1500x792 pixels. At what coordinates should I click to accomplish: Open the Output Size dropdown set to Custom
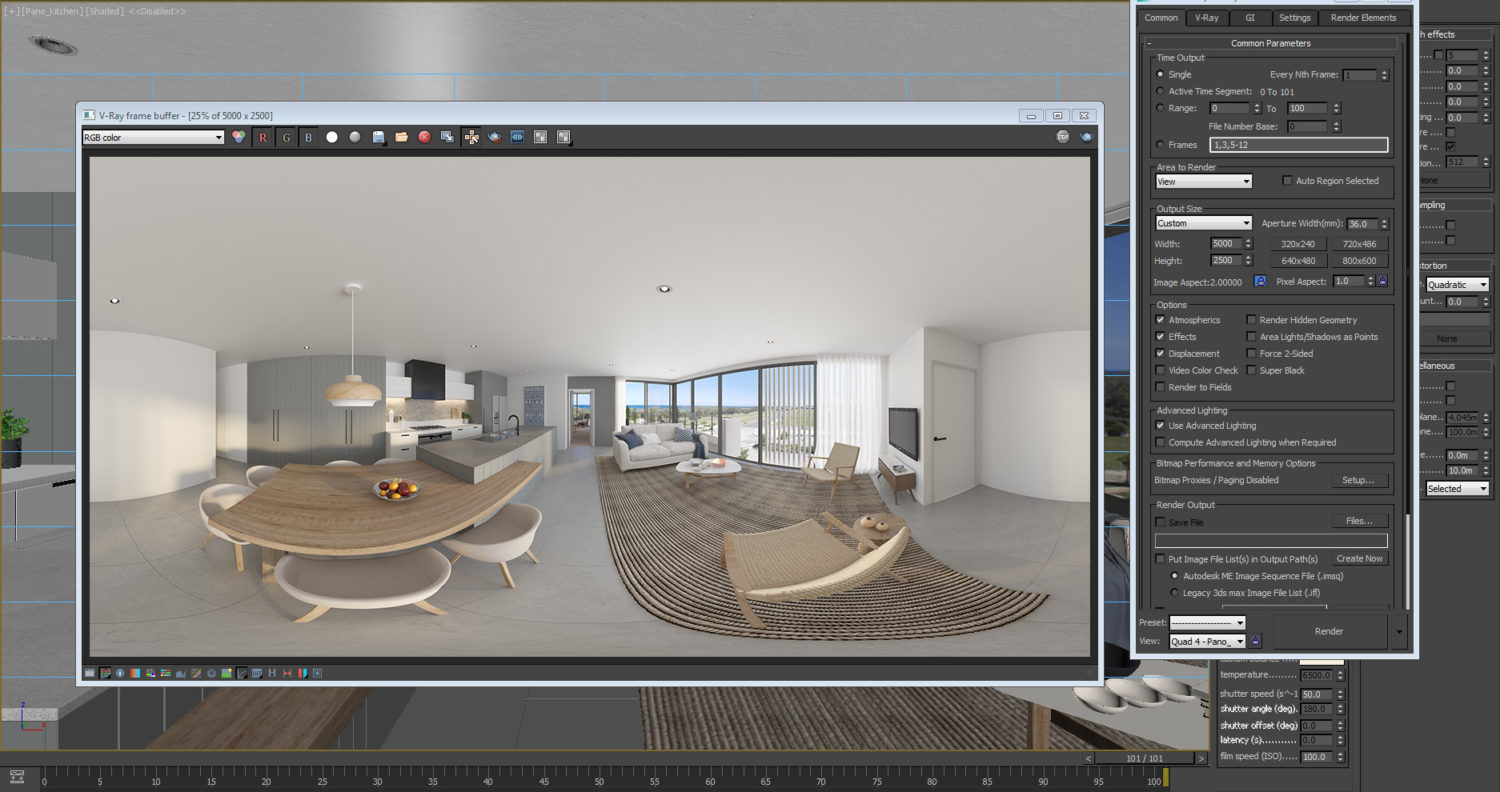click(x=1203, y=222)
